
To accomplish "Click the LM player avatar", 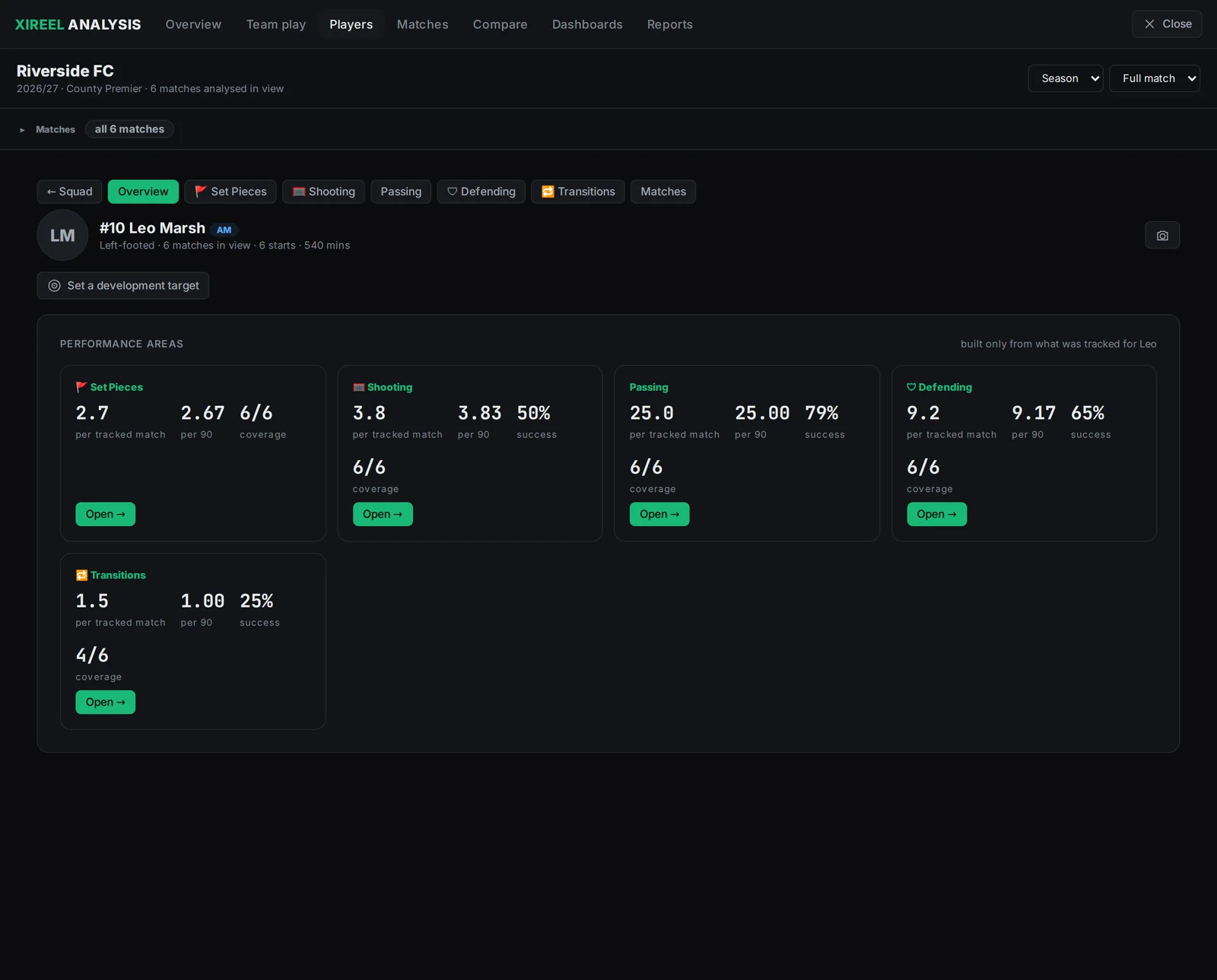I will tap(62, 236).
